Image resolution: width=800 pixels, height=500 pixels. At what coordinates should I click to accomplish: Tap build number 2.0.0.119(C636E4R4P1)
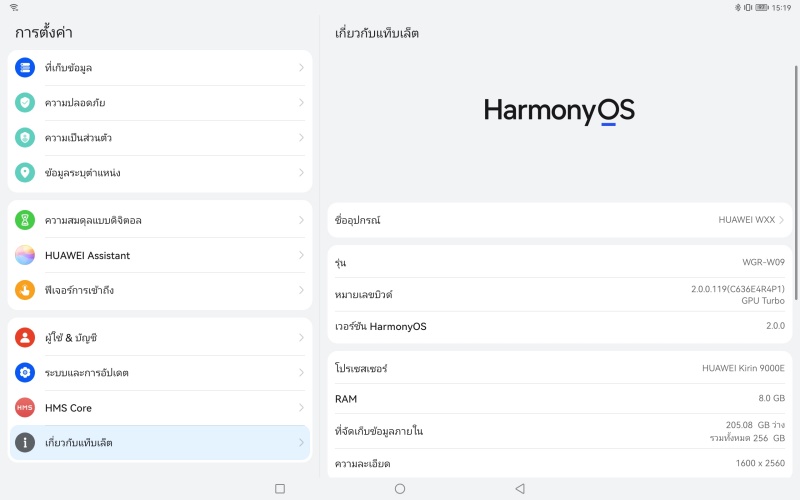tap(738, 289)
